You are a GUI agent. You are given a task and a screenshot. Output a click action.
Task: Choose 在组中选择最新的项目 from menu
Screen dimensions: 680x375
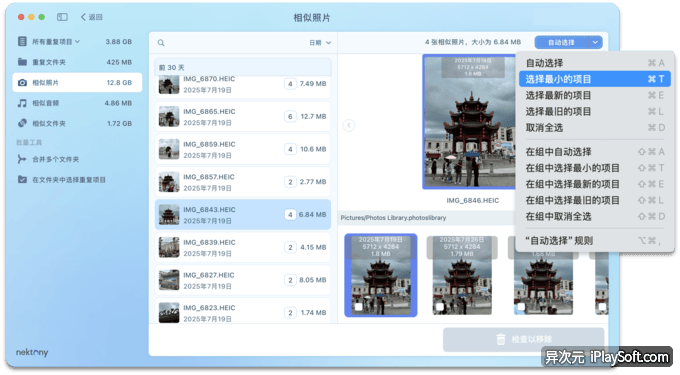pyautogui.click(x=595, y=184)
